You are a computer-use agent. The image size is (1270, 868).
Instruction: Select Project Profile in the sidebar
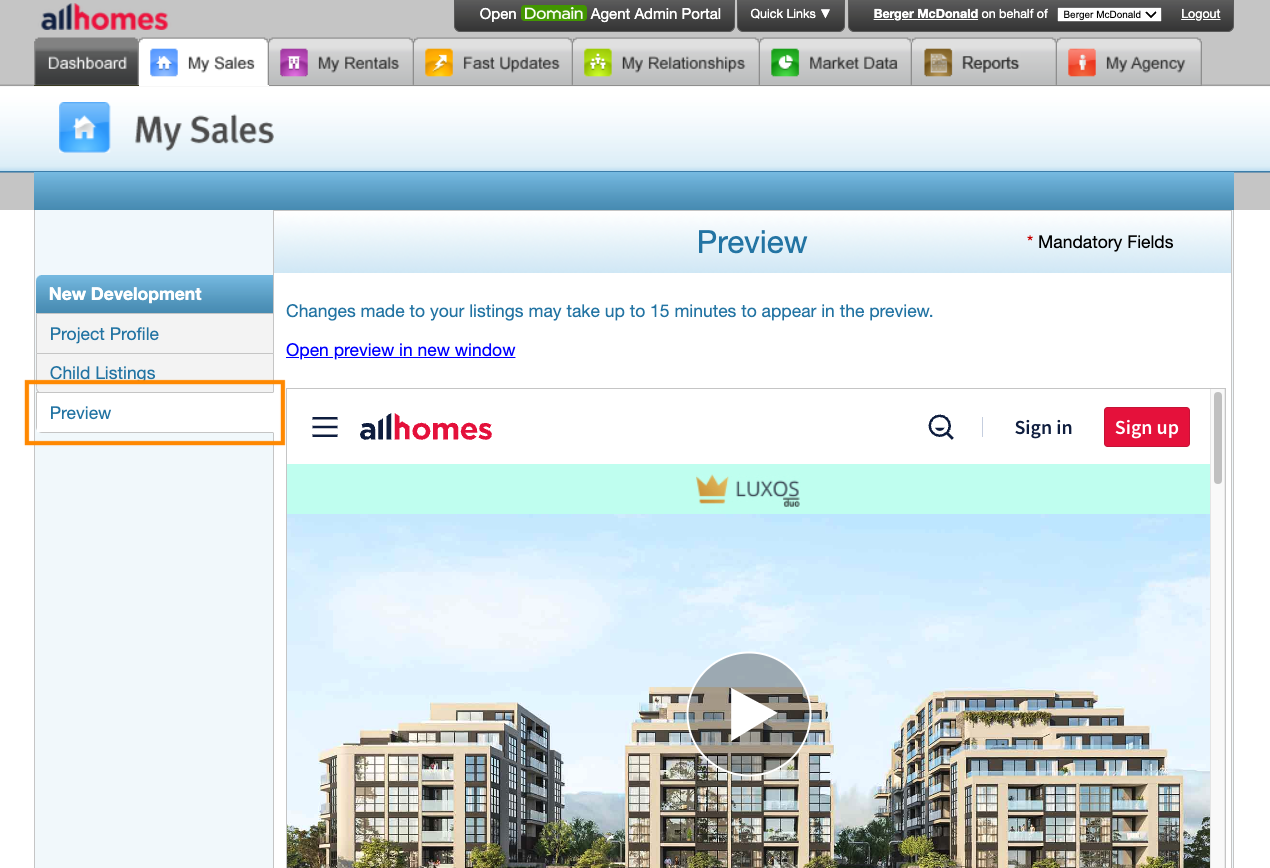point(104,334)
